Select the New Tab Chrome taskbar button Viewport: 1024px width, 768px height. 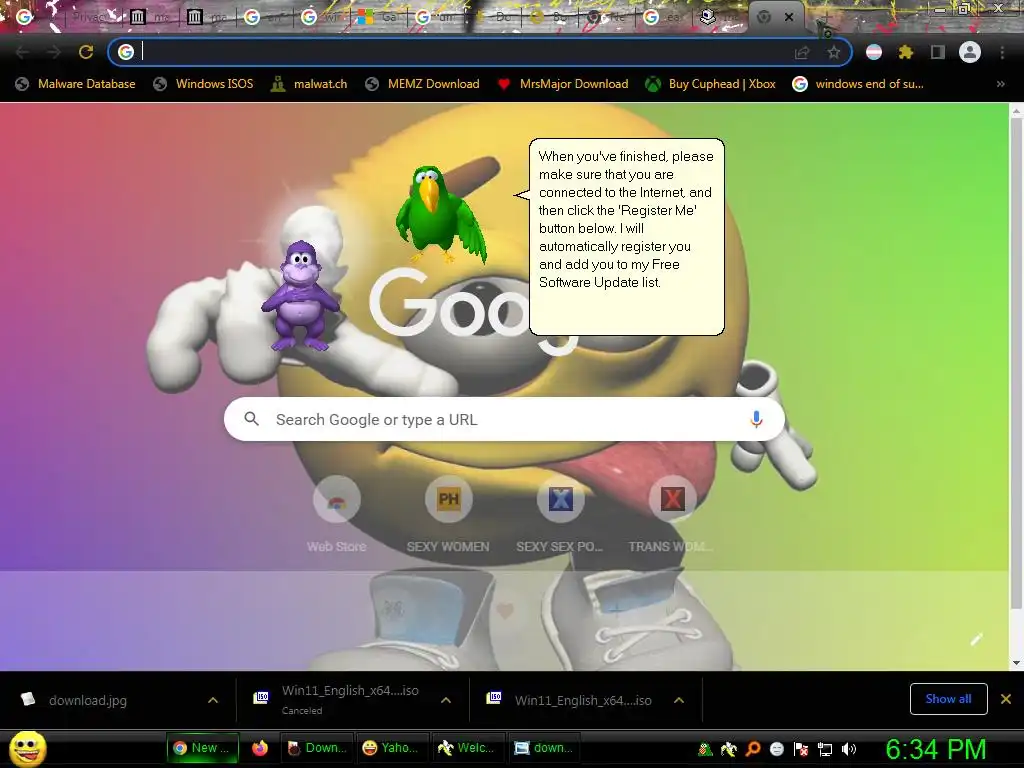pyautogui.click(x=203, y=748)
